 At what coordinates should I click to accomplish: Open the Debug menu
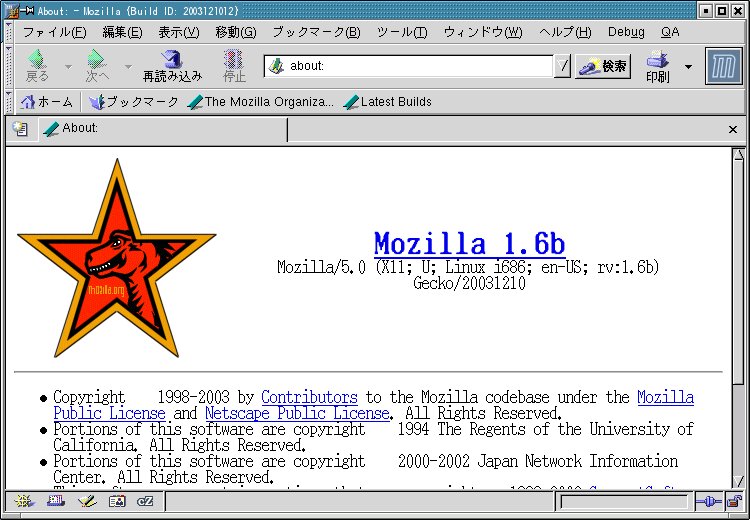[626, 33]
